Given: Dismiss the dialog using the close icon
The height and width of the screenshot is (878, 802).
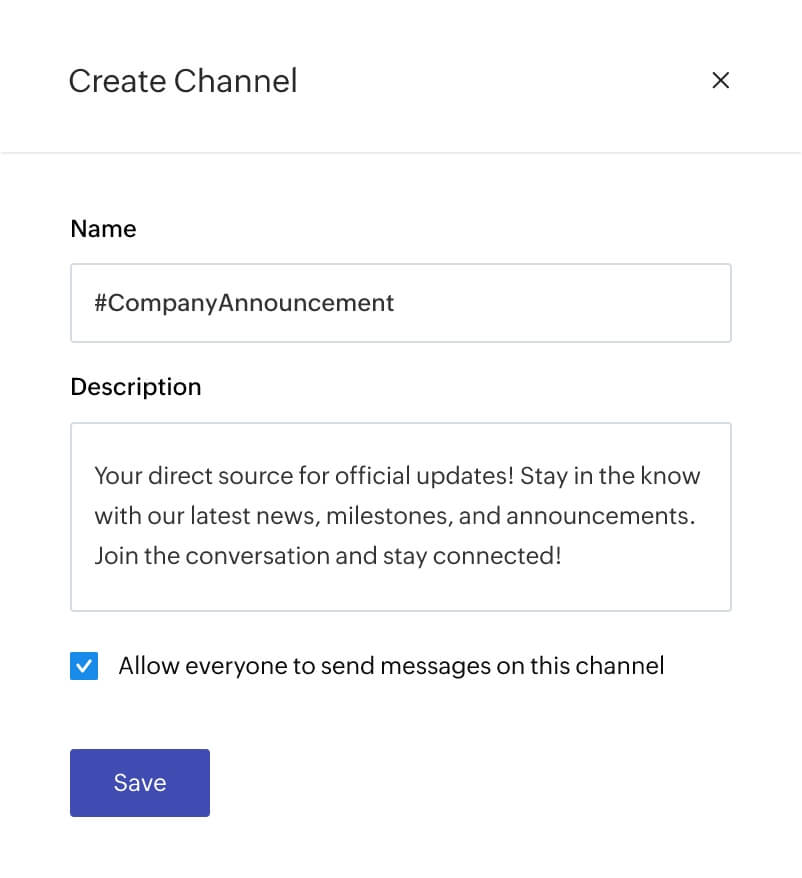Looking at the screenshot, I should (721, 80).
